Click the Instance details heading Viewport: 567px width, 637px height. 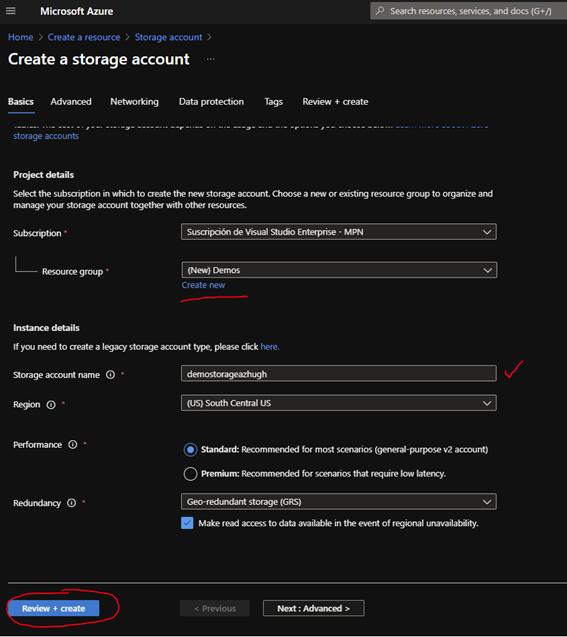click(x=46, y=328)
